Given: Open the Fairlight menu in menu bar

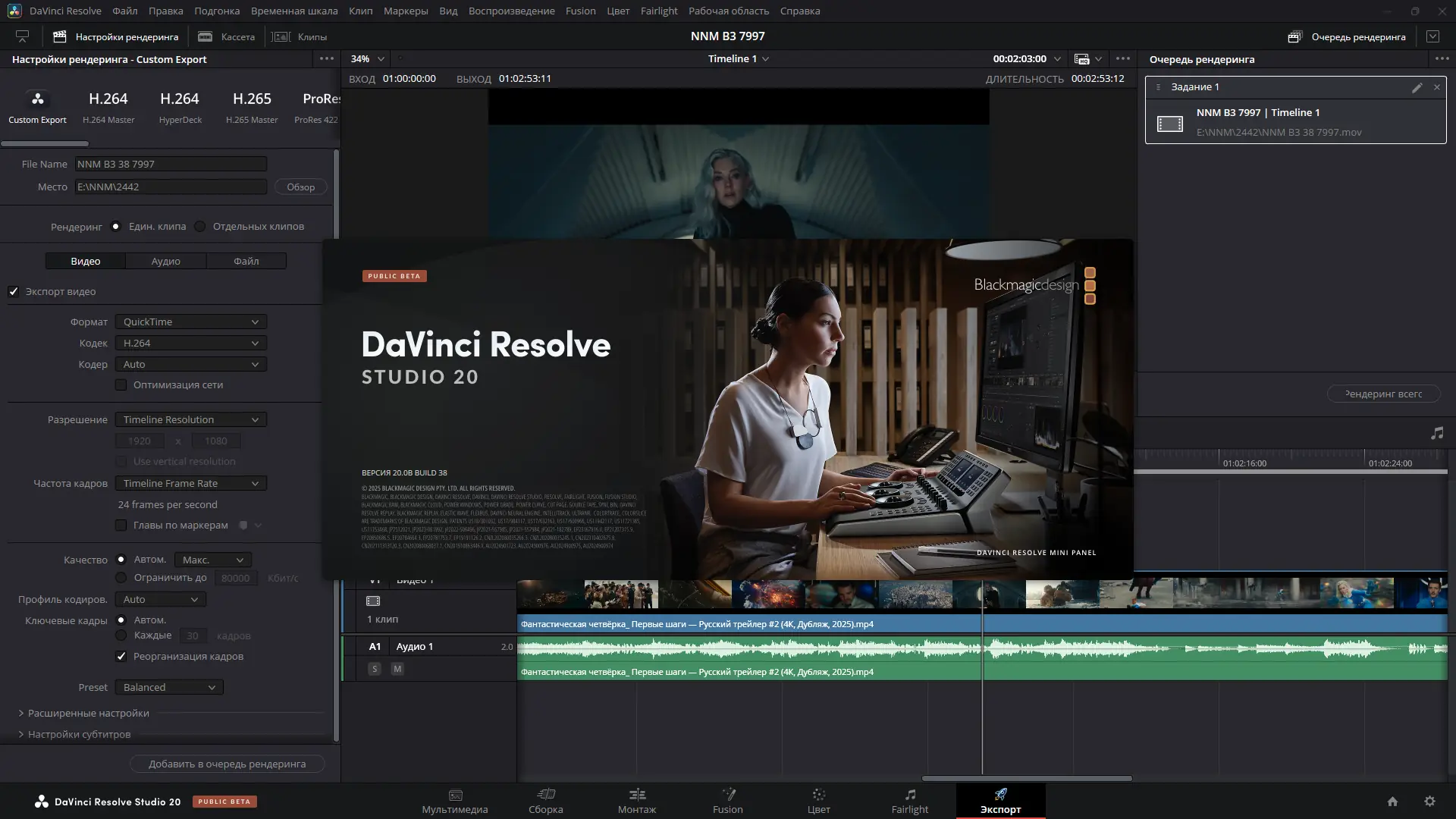Looking at the screenshot, I should click(658, 11).
